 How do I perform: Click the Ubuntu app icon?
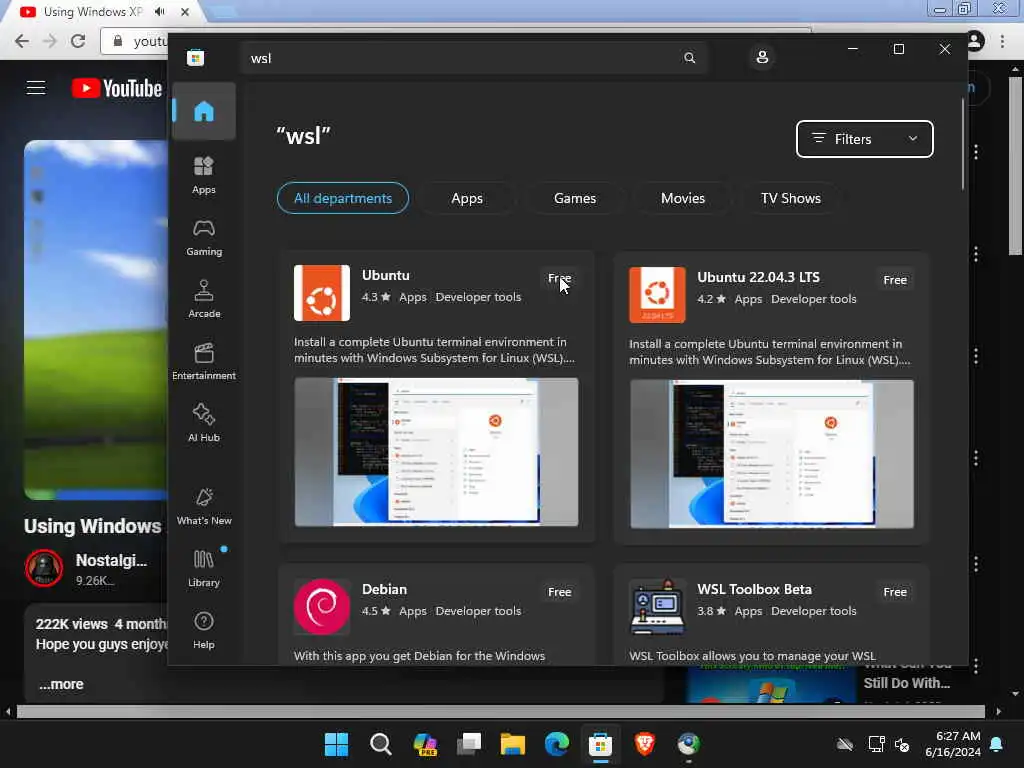(322, 293)
